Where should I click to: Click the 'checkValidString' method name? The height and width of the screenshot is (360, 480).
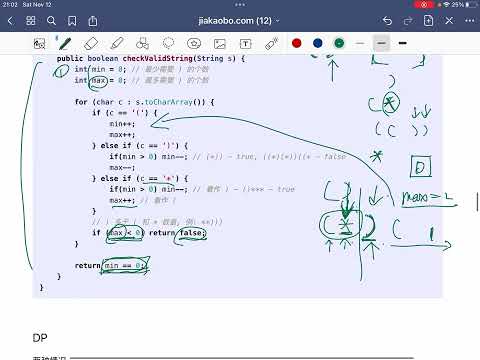tap(158, 58)
